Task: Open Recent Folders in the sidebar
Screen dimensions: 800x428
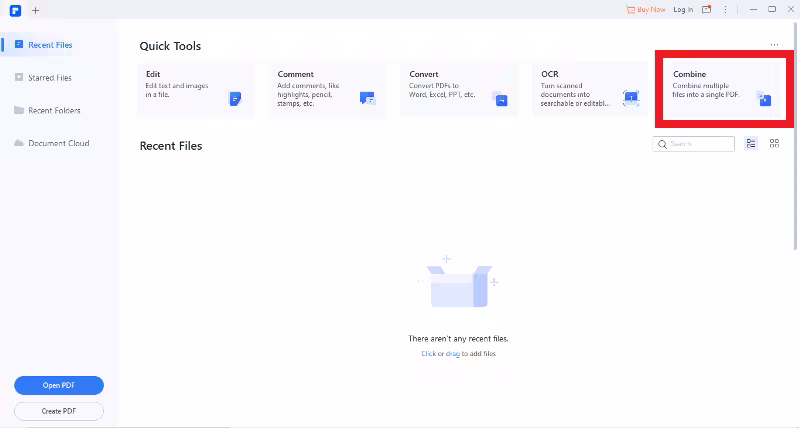Action: pos(54,110)
